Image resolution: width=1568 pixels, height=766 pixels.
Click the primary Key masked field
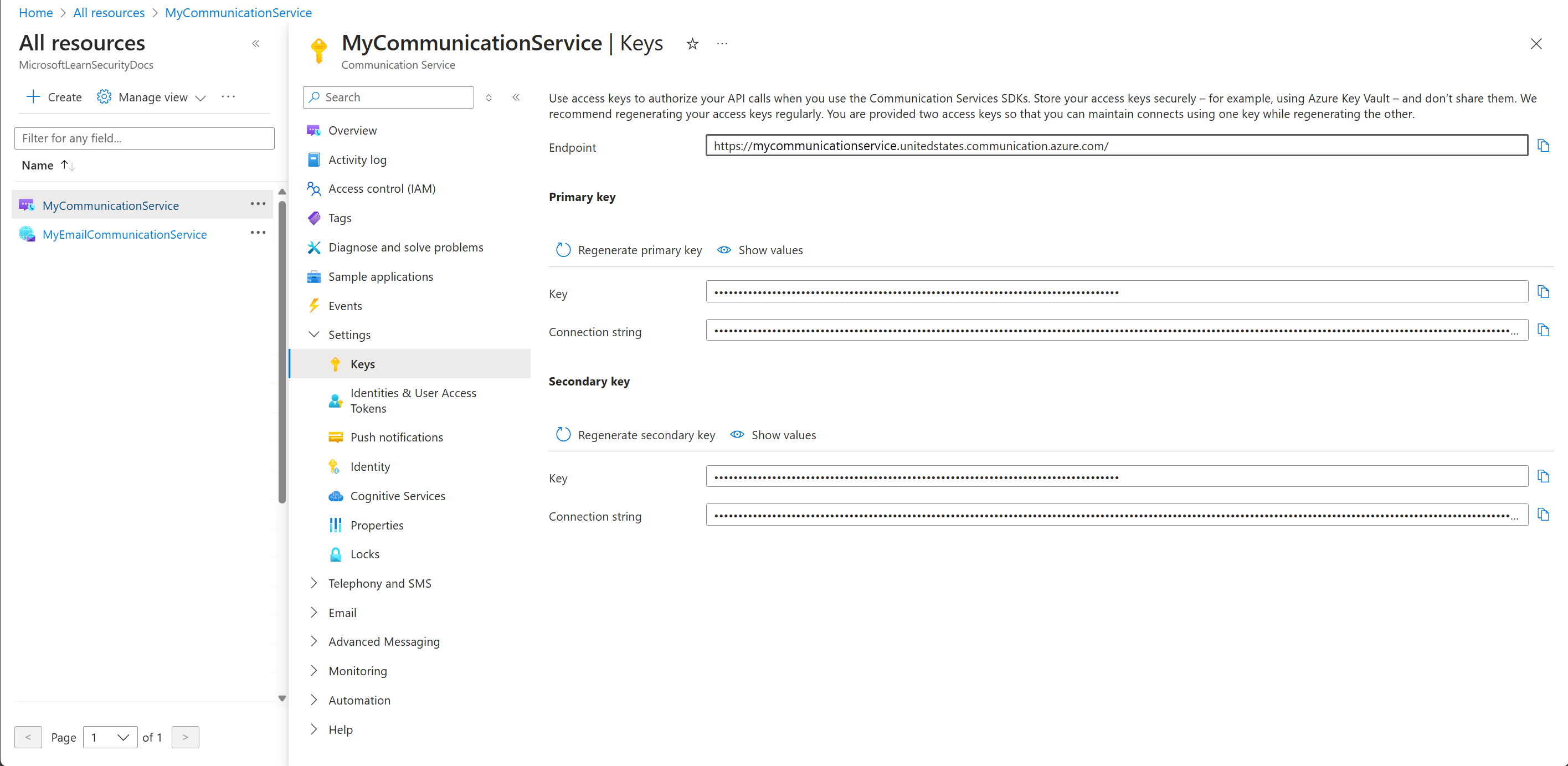pyautogui.click(x=1117, y=292)
